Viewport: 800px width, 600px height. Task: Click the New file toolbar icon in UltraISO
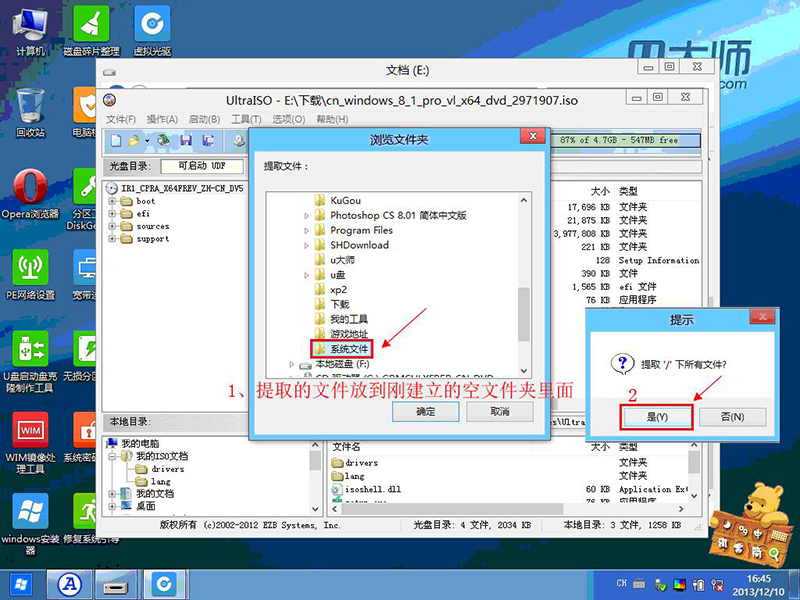tap(116, 140)
